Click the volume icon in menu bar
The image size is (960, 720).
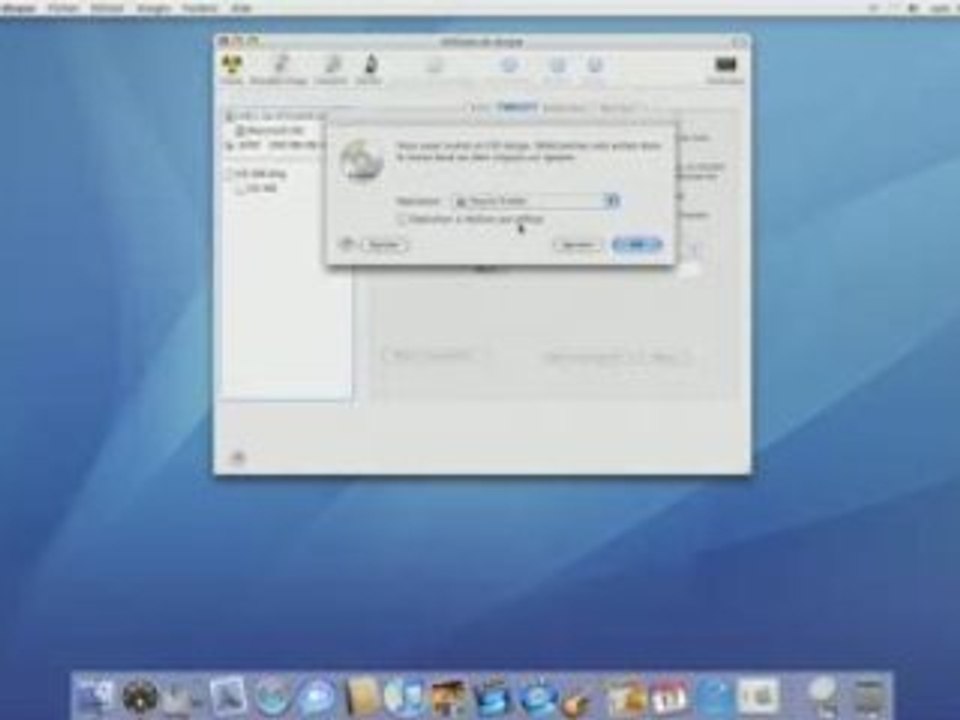tap(913, 8)
